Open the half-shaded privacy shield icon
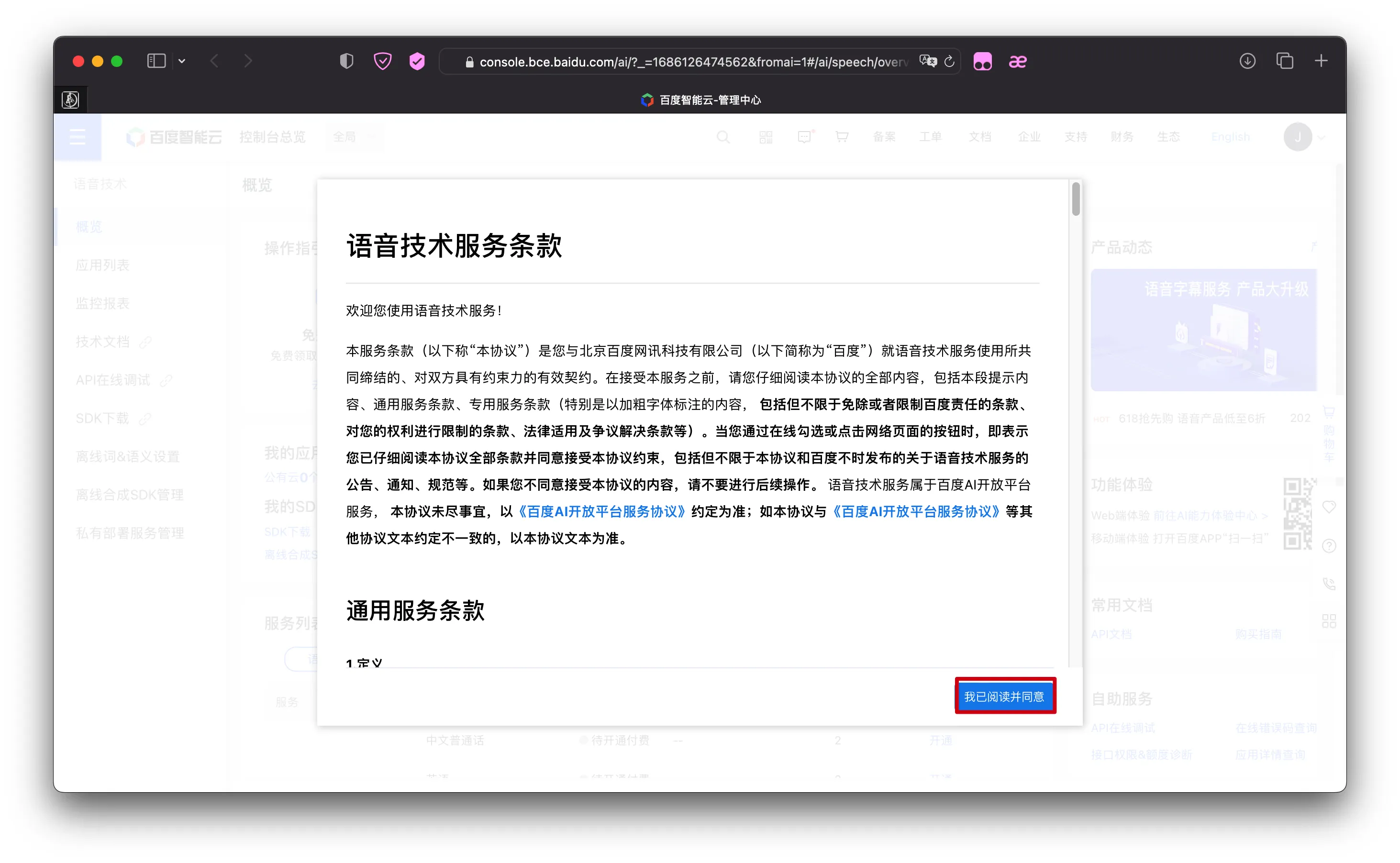The height and width of the screenshot is (863, 1400). (346, 61)
